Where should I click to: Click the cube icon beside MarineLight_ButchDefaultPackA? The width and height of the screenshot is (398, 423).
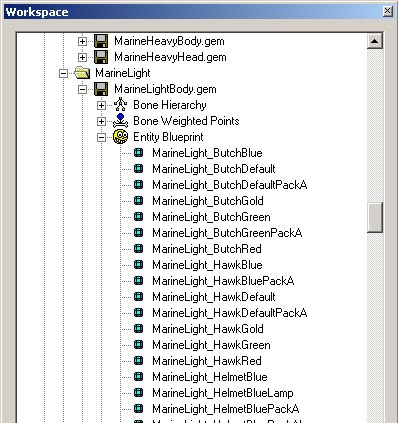pyautogui.click(x=139, y=185)
